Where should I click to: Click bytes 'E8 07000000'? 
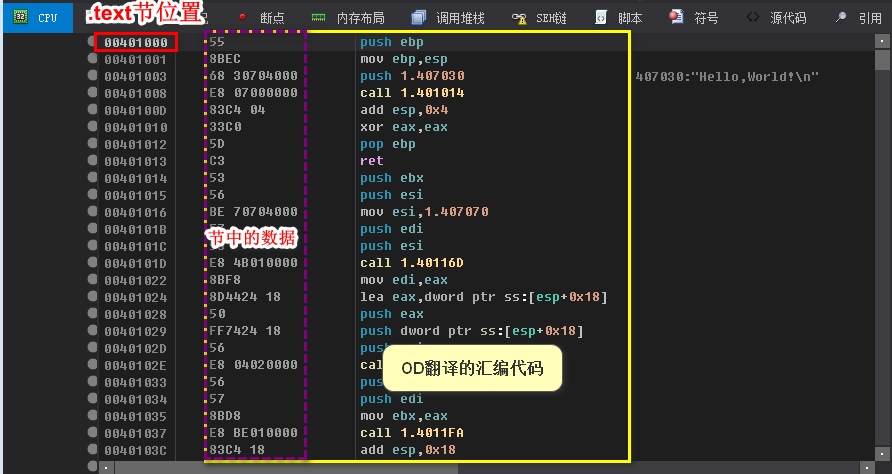pyautogui.click(x=254, y=93)
